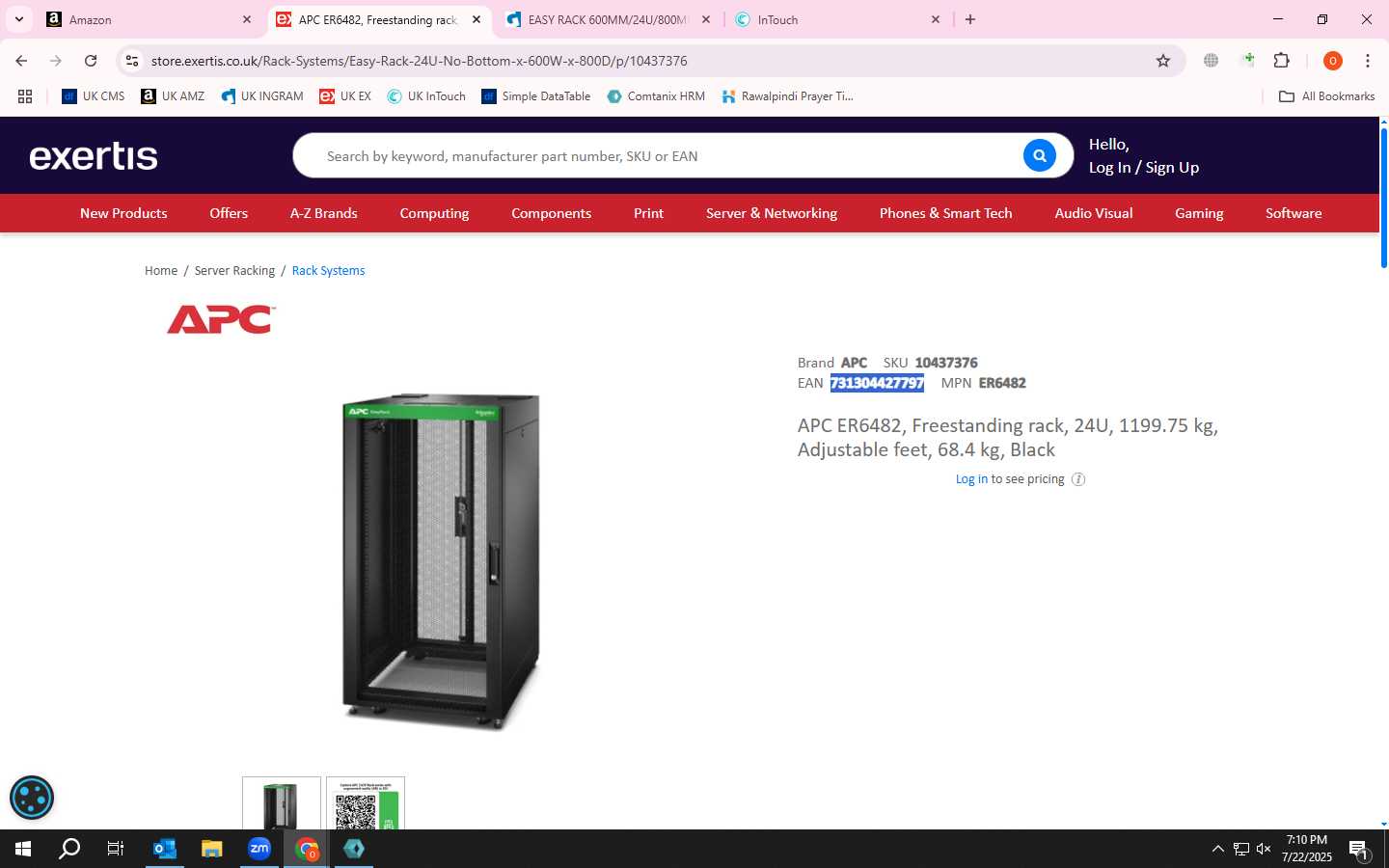This screenshot has height=868, width=1389.
Task: Click Log In / Sign Up
Action: 1144,168
